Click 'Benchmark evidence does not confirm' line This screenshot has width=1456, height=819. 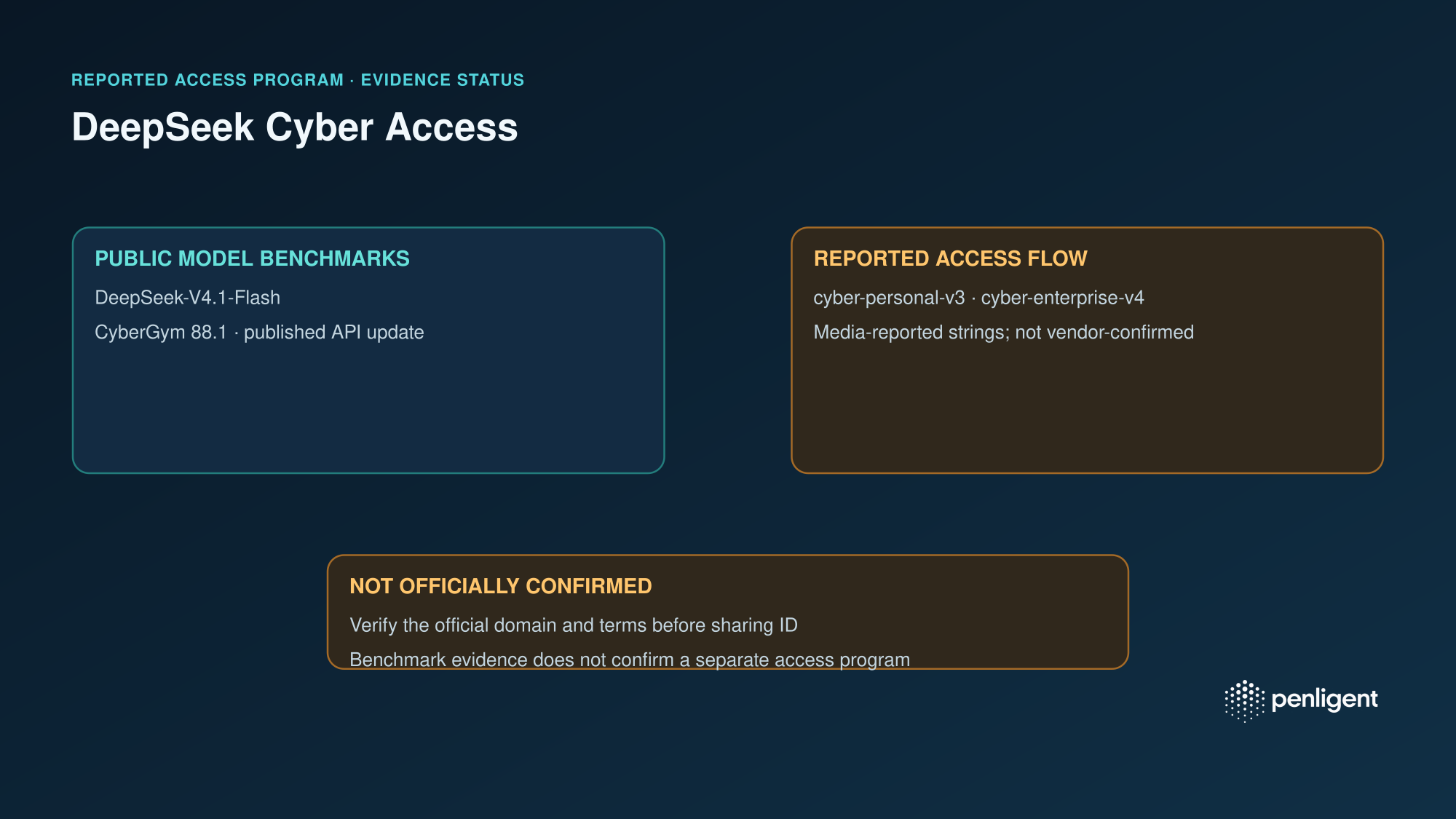point(630,660)
